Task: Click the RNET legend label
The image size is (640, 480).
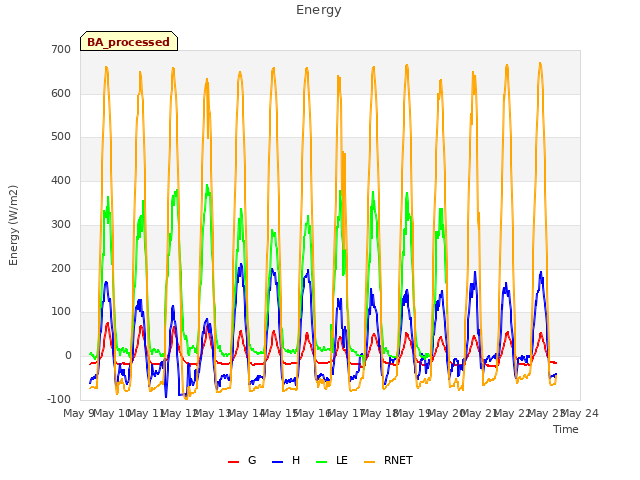Action: 398,460
